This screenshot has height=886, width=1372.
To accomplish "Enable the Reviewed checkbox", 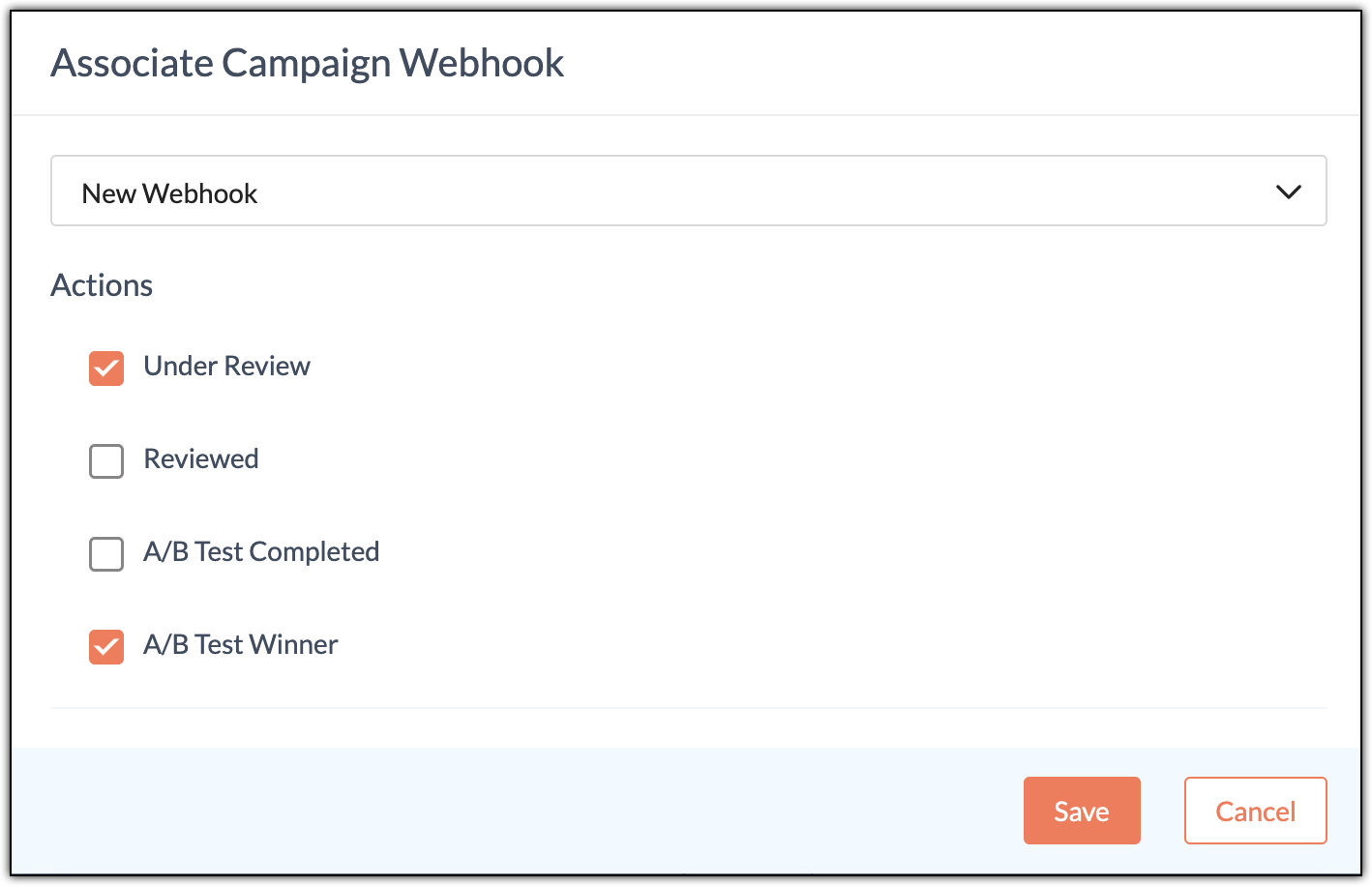I will [106, 460].
